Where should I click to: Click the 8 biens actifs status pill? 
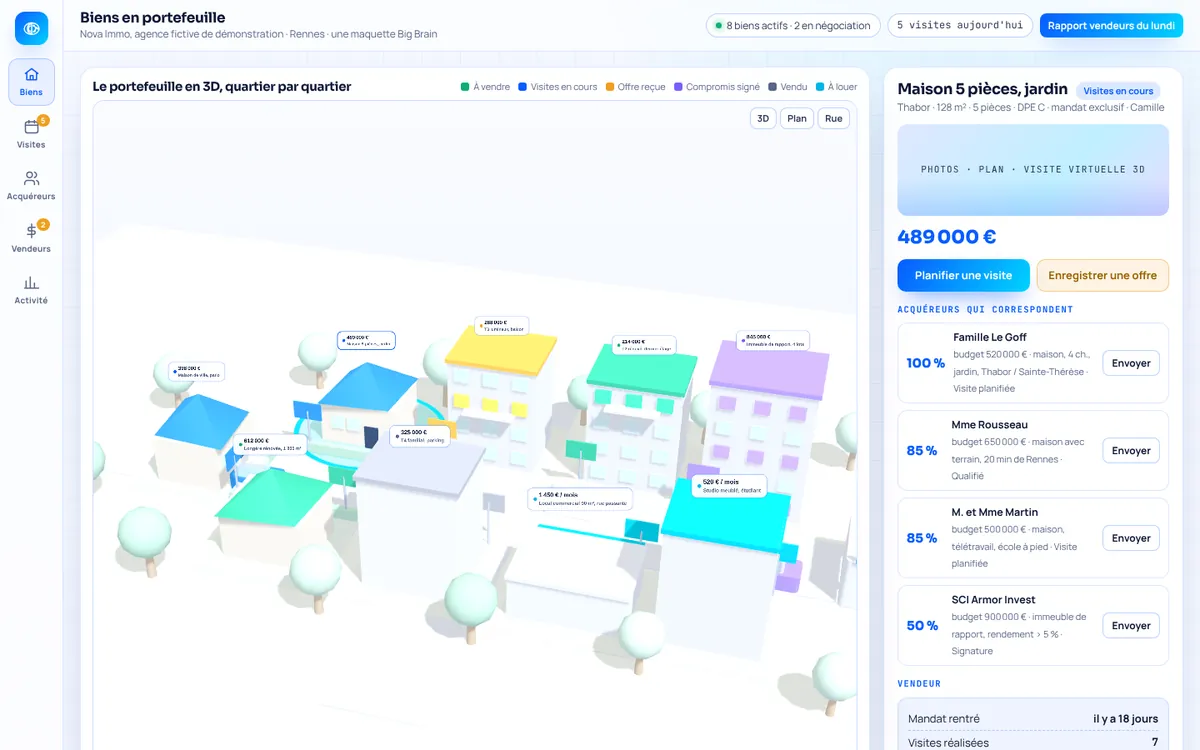coord(792,25)
